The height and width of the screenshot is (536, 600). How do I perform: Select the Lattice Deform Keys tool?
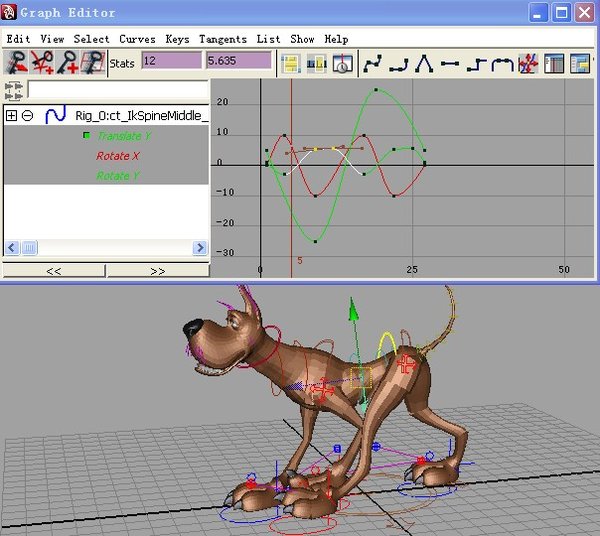93,63
